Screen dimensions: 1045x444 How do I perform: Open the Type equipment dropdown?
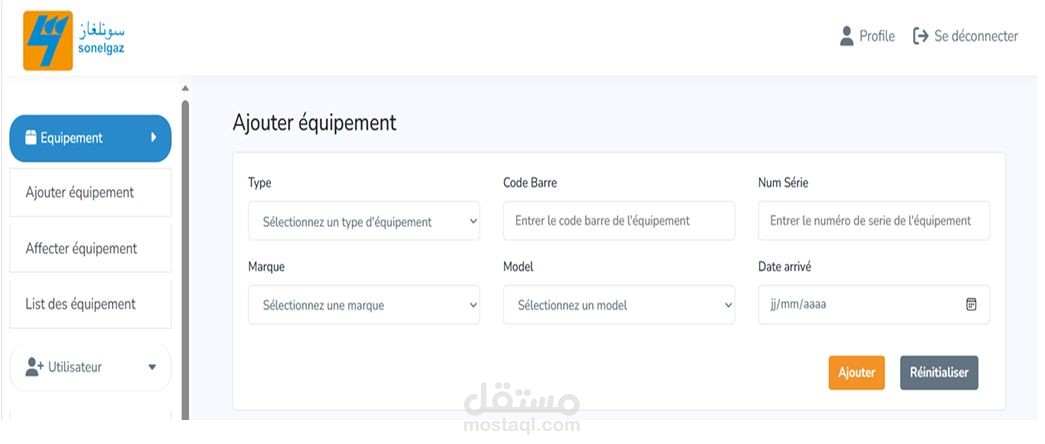coord(364,221)
